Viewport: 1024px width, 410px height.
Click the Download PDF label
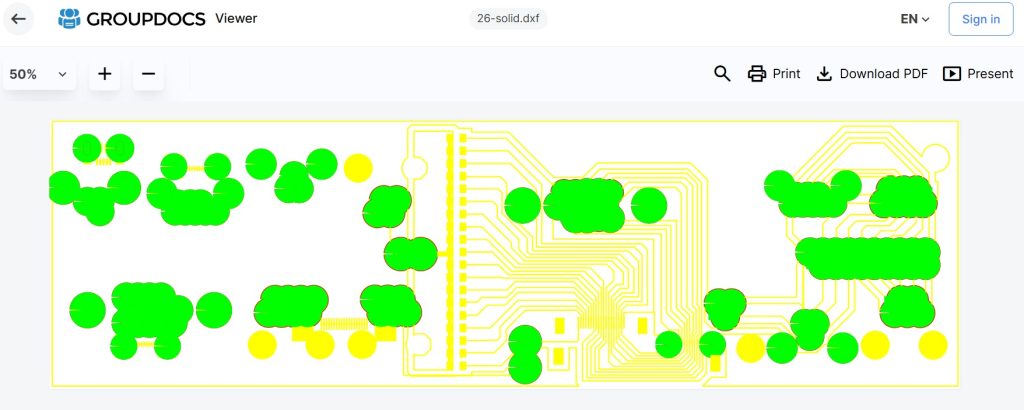tap(883, 74)
